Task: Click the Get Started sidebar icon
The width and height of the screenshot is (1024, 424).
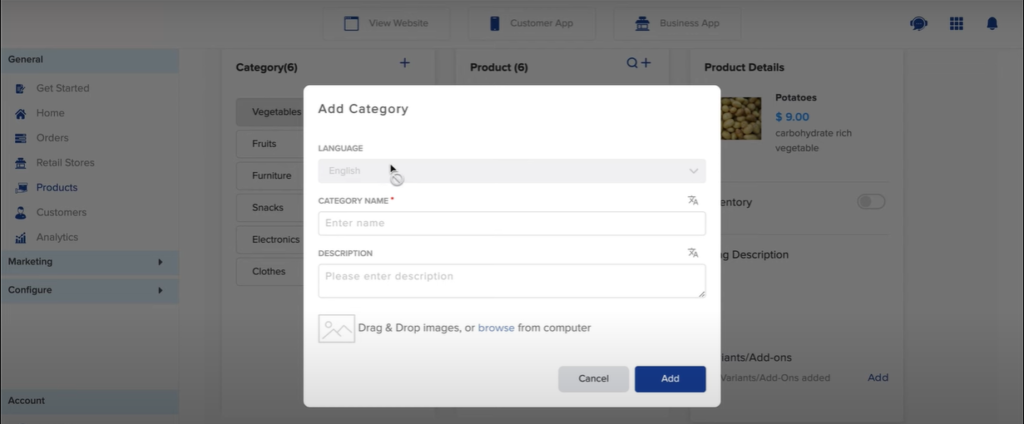Action: [x=20, y=88]
